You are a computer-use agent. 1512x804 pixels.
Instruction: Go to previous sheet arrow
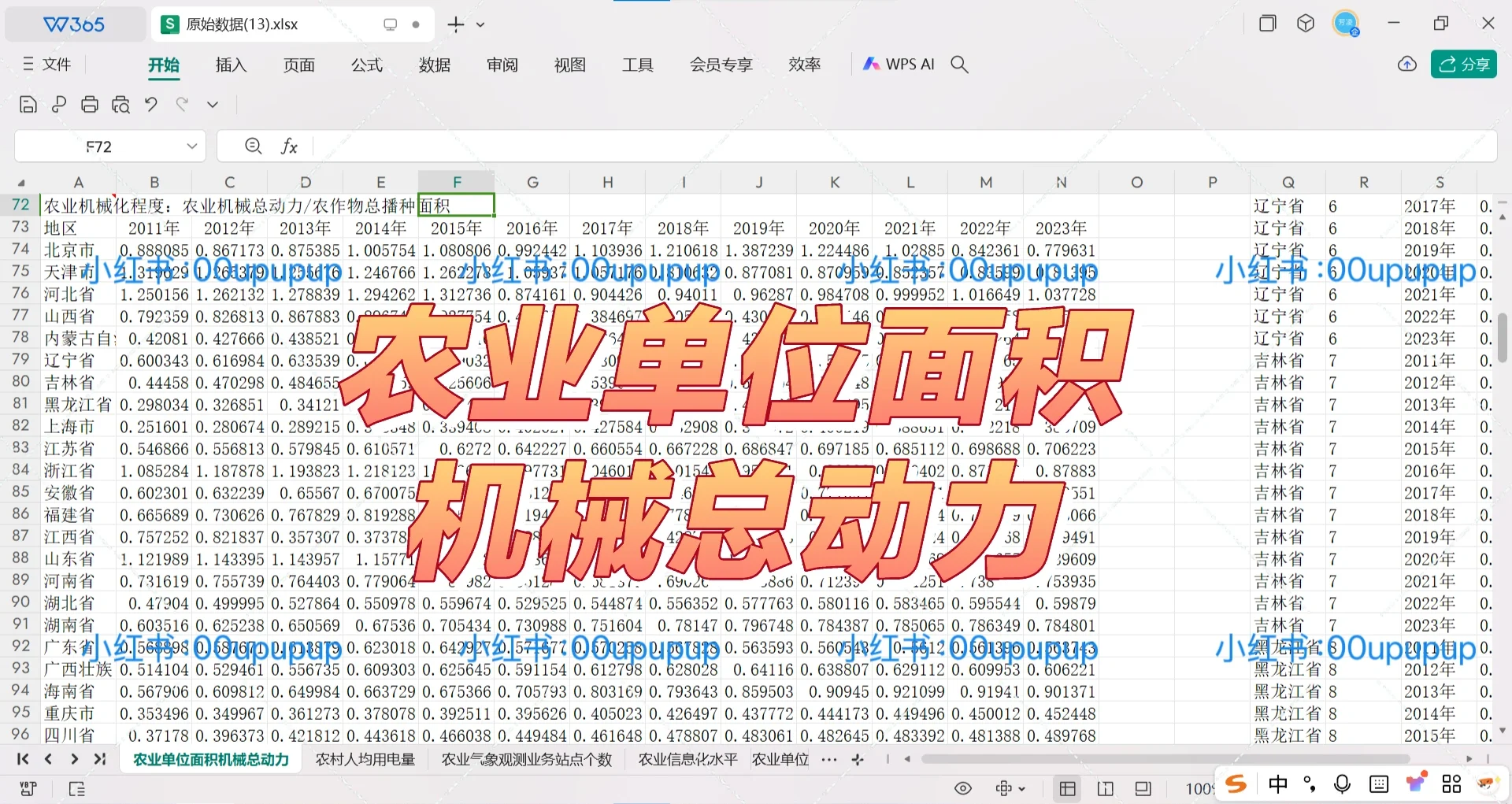click(48, 759)
